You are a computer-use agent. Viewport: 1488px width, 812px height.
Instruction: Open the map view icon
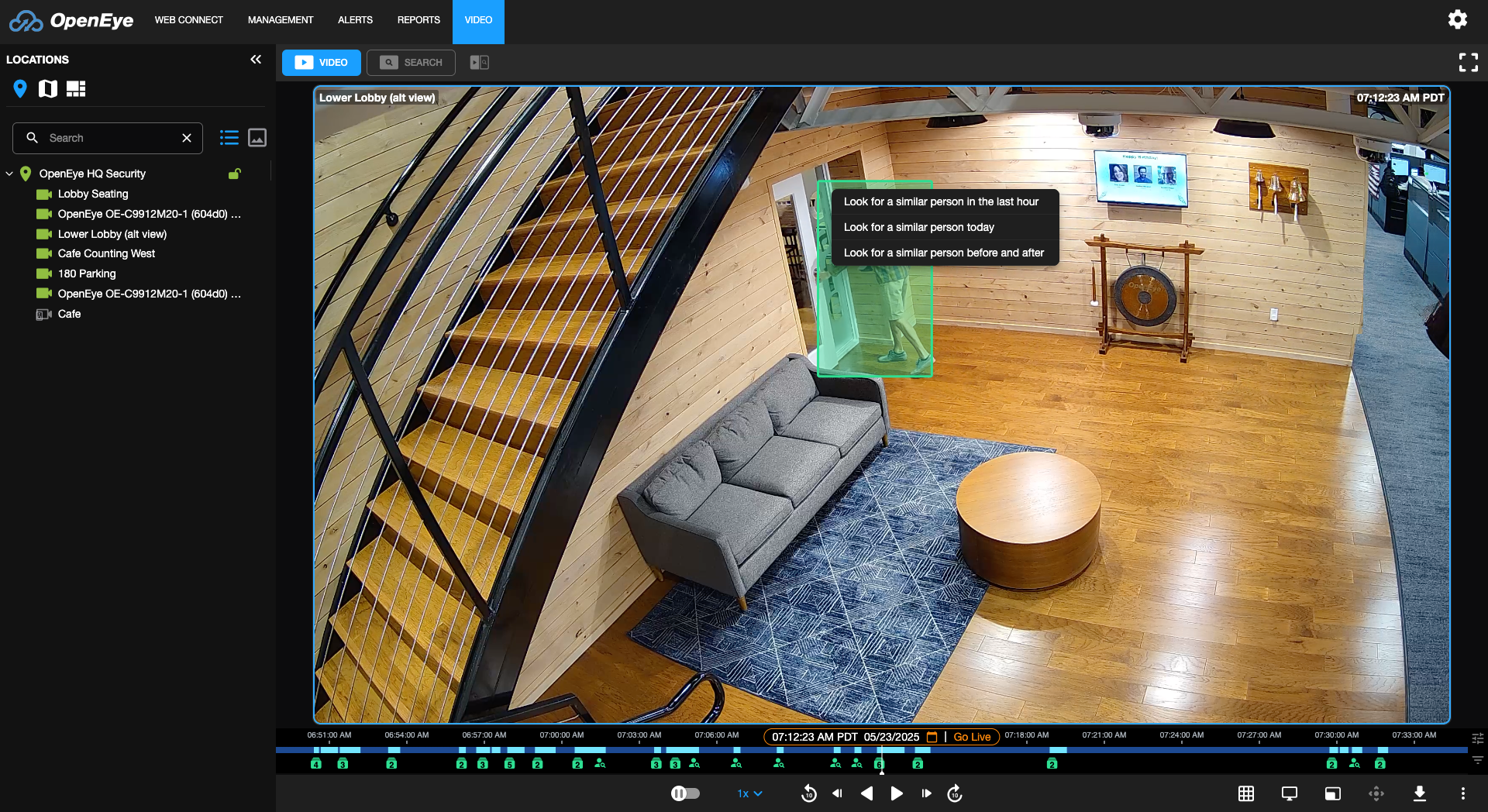pos(48,89)
